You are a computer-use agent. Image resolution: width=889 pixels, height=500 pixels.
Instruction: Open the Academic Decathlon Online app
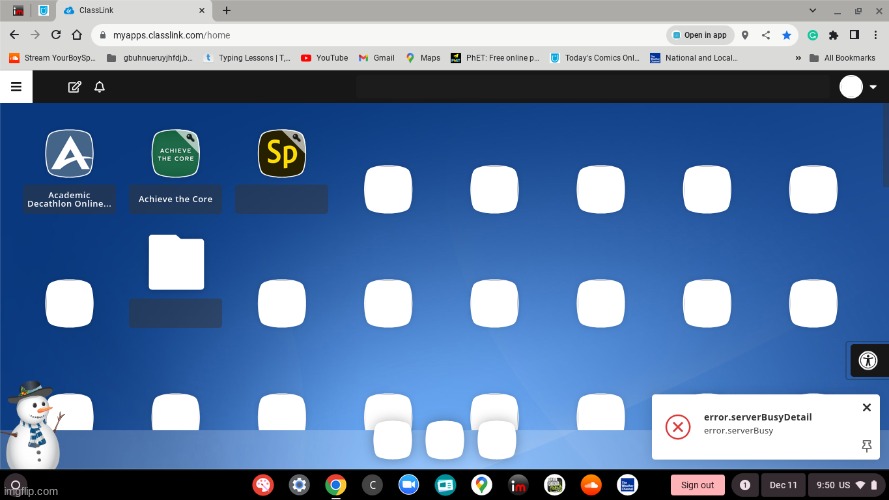tap(69, 154)
